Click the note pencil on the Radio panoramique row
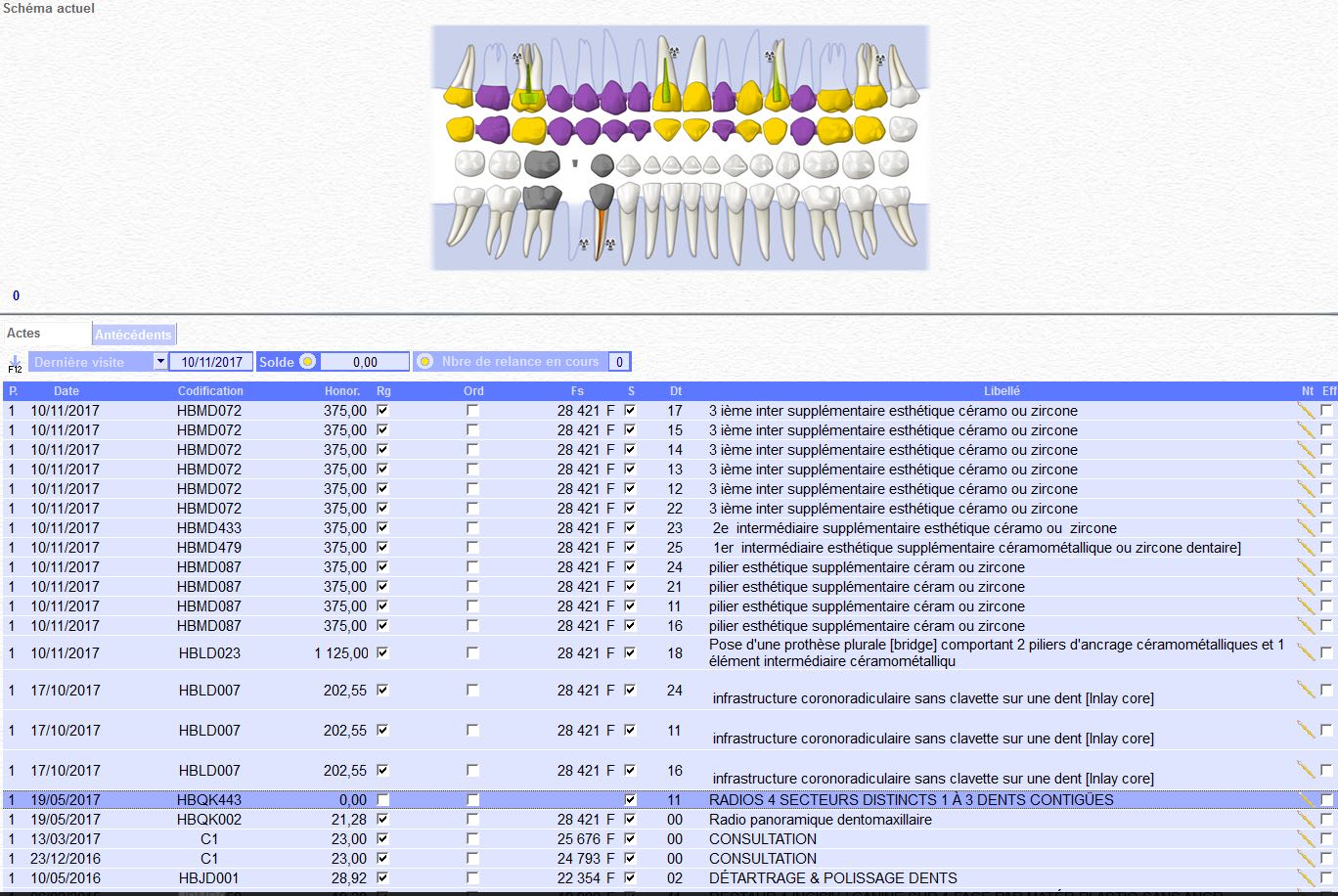Image resolution: width=1338 pixels, height=896 pixels. 1305,819
